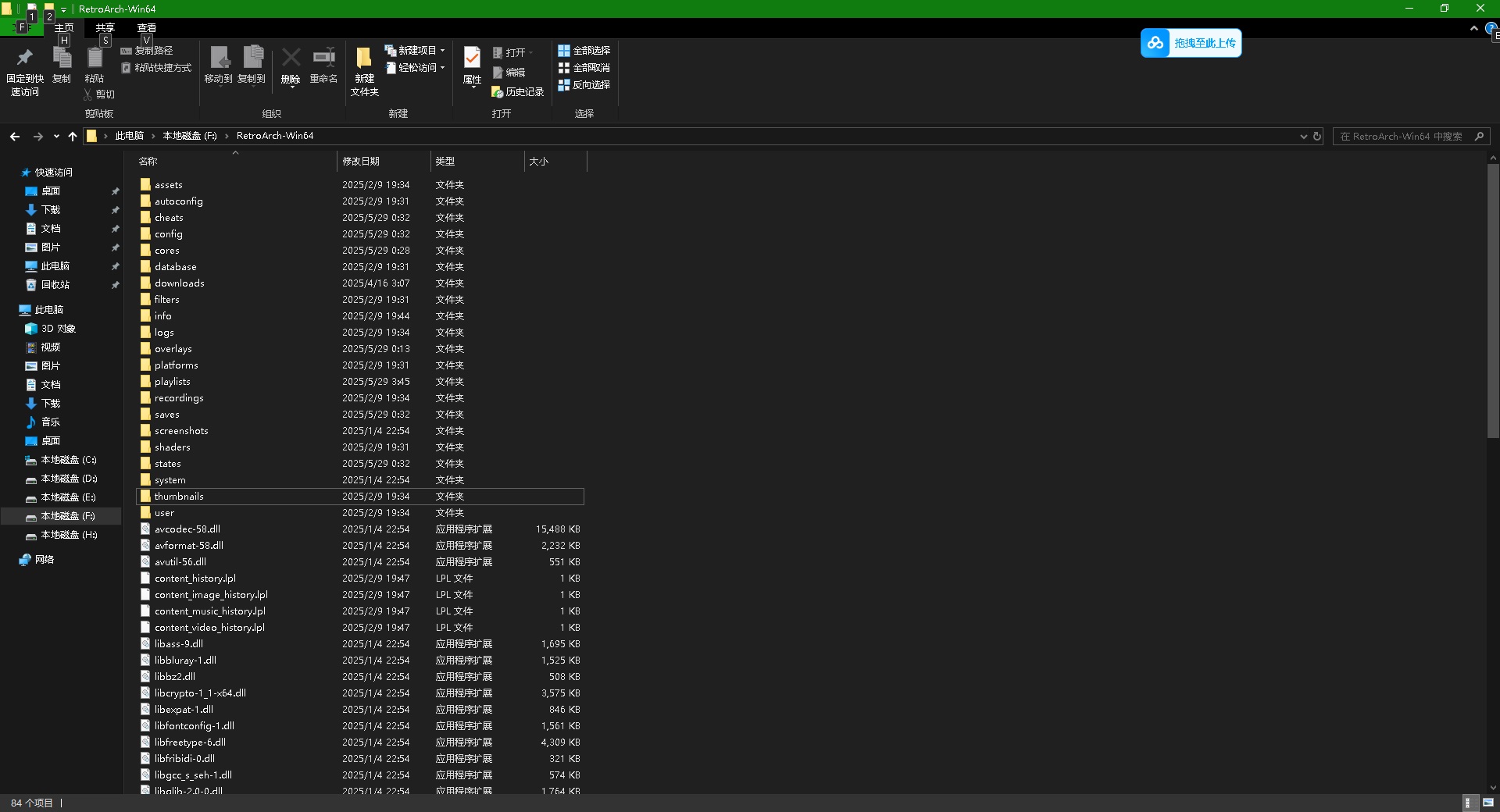Image resolution: width=1500 pixels, height=812 pixels.
Task: Click the Baidu cloud upload (拖拽至此上传) widget
Action: click(x=1191, y=43)
